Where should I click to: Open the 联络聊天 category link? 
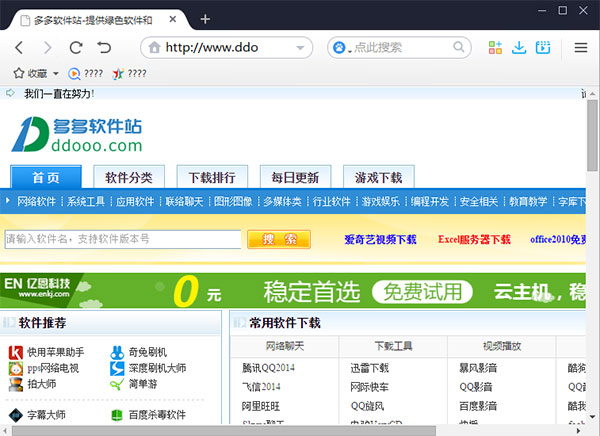click(x=184, y=201)
